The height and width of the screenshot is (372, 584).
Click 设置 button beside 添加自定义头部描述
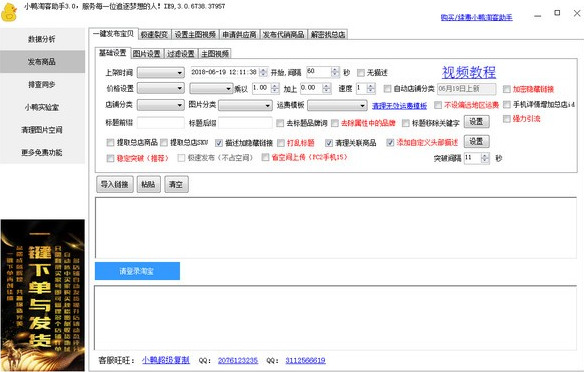476,142
